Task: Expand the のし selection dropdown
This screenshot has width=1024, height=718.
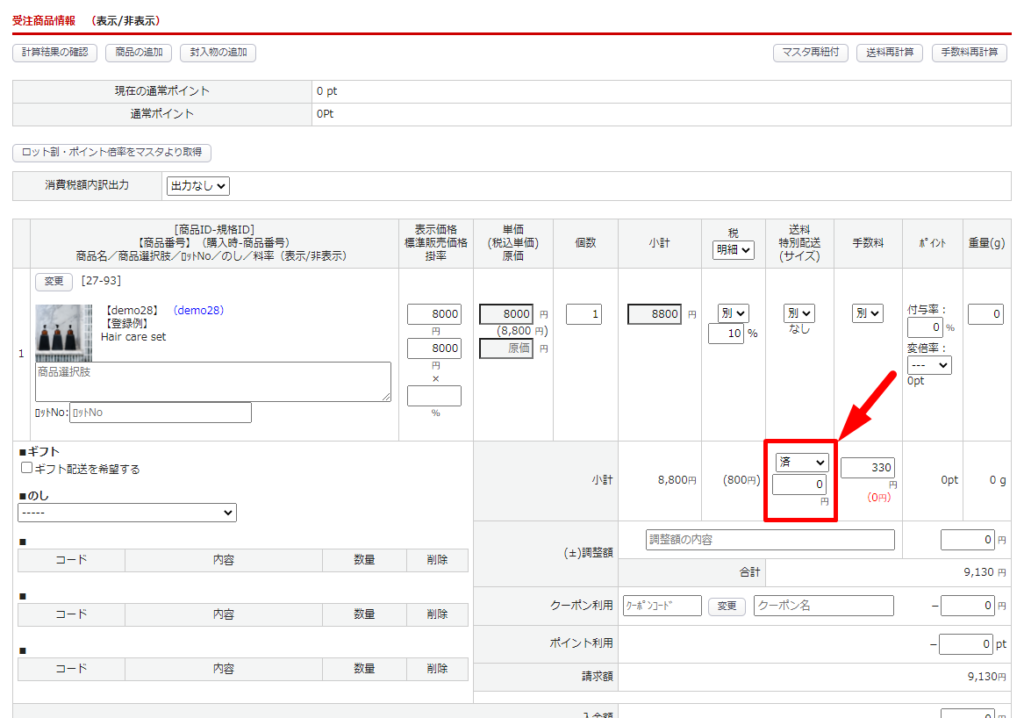Action: pos(127,512)
